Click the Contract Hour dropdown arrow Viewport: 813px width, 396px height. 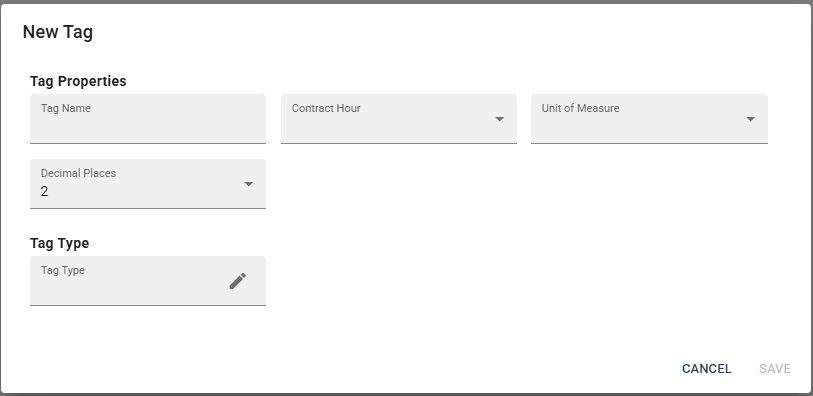pyautogui.click(x=499, y=119)
